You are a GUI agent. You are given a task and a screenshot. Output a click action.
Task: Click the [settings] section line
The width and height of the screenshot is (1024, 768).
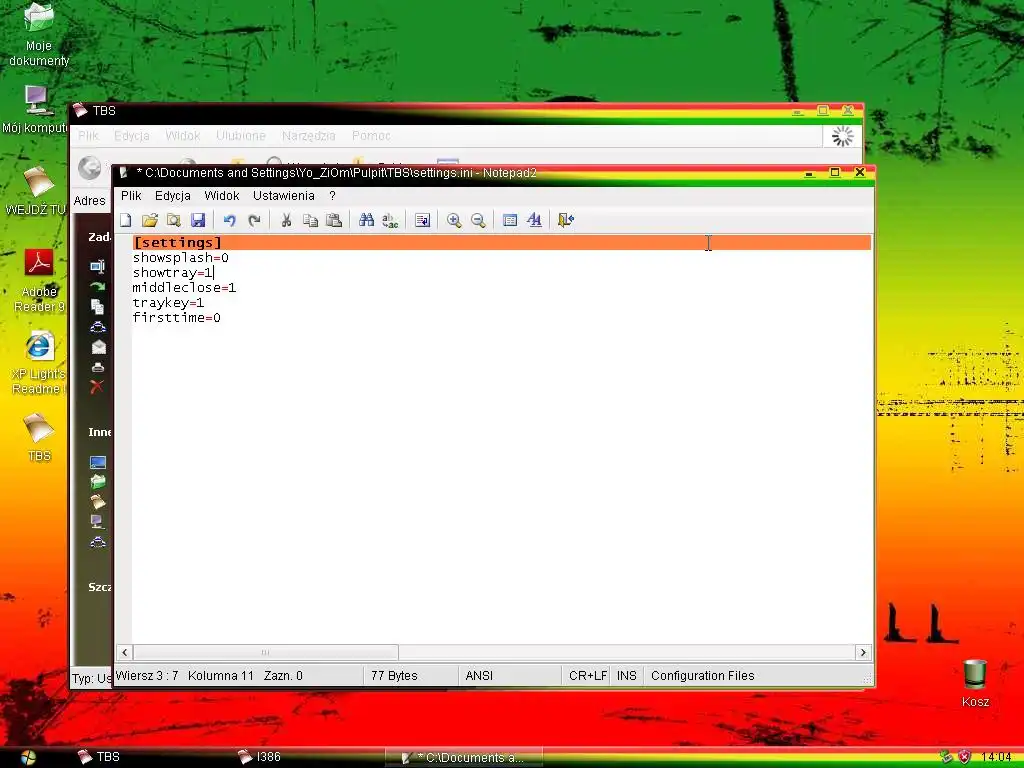(x=502, y=242)
